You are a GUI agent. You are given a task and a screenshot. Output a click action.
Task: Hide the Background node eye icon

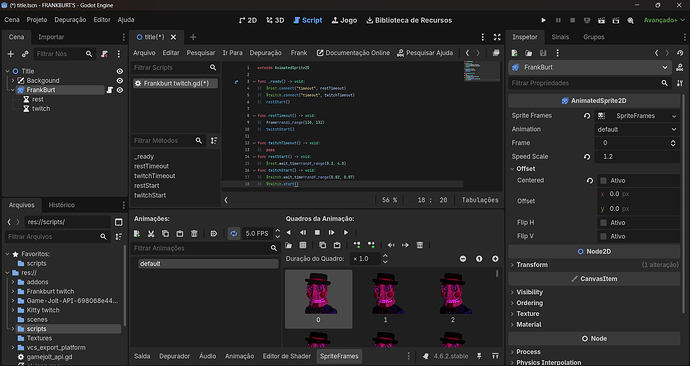point(120,81)
